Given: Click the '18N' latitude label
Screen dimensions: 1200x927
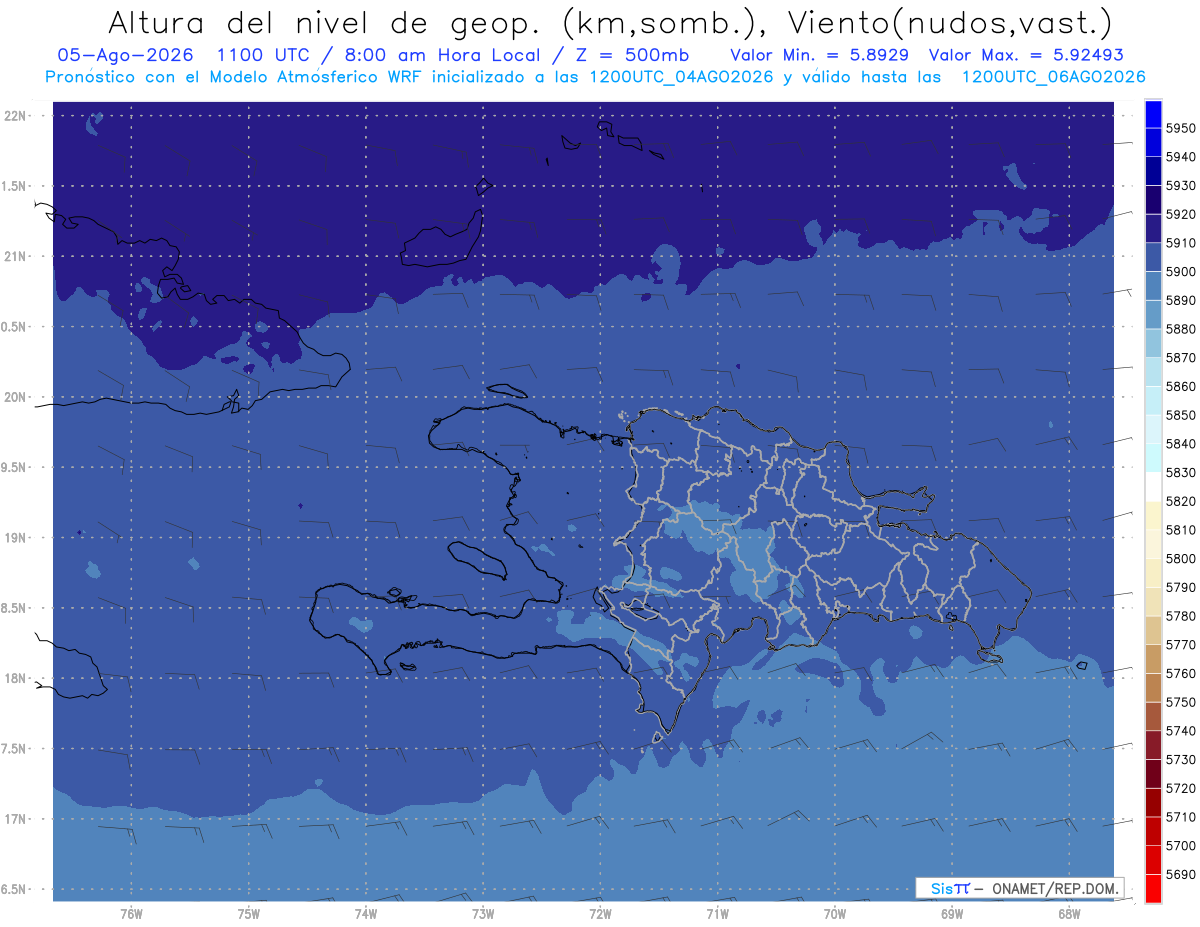Looking at the screenshot, I should (15, 679).
